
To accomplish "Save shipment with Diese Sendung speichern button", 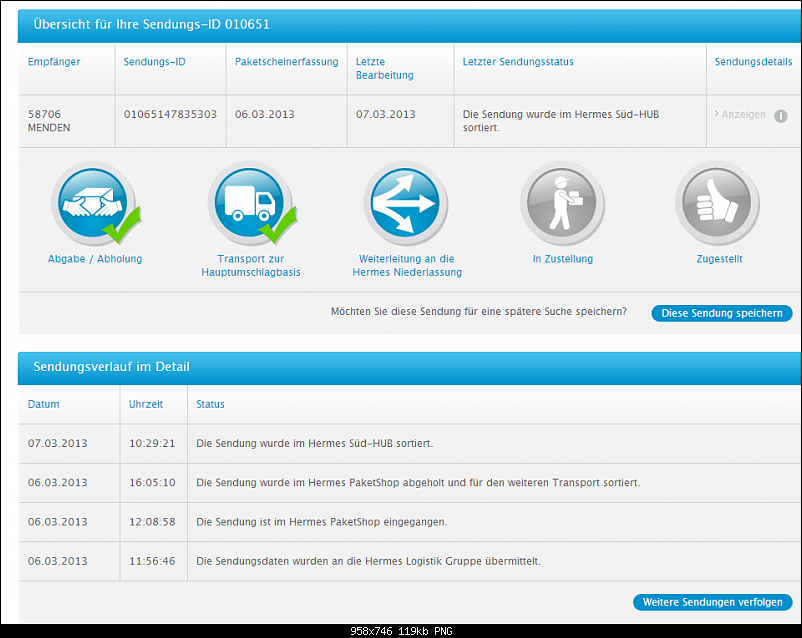I will tap(722, 313).
